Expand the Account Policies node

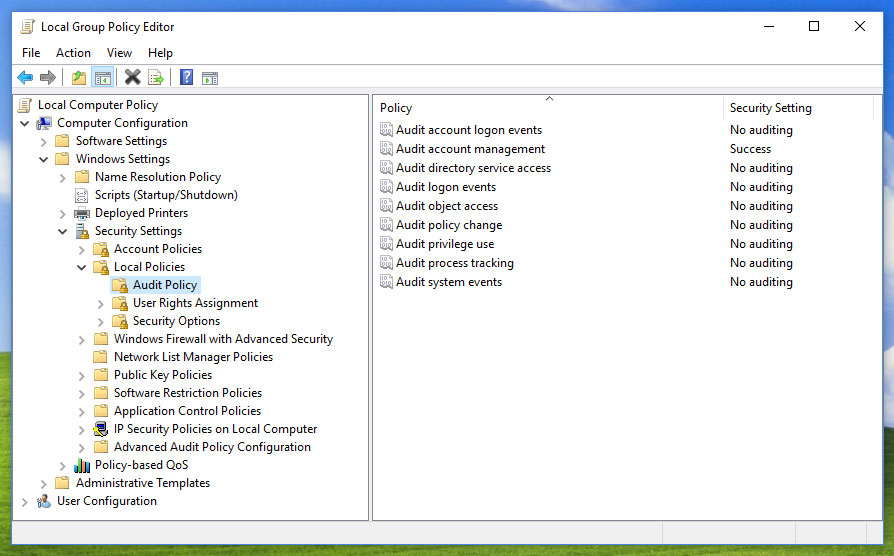point(82,250)
